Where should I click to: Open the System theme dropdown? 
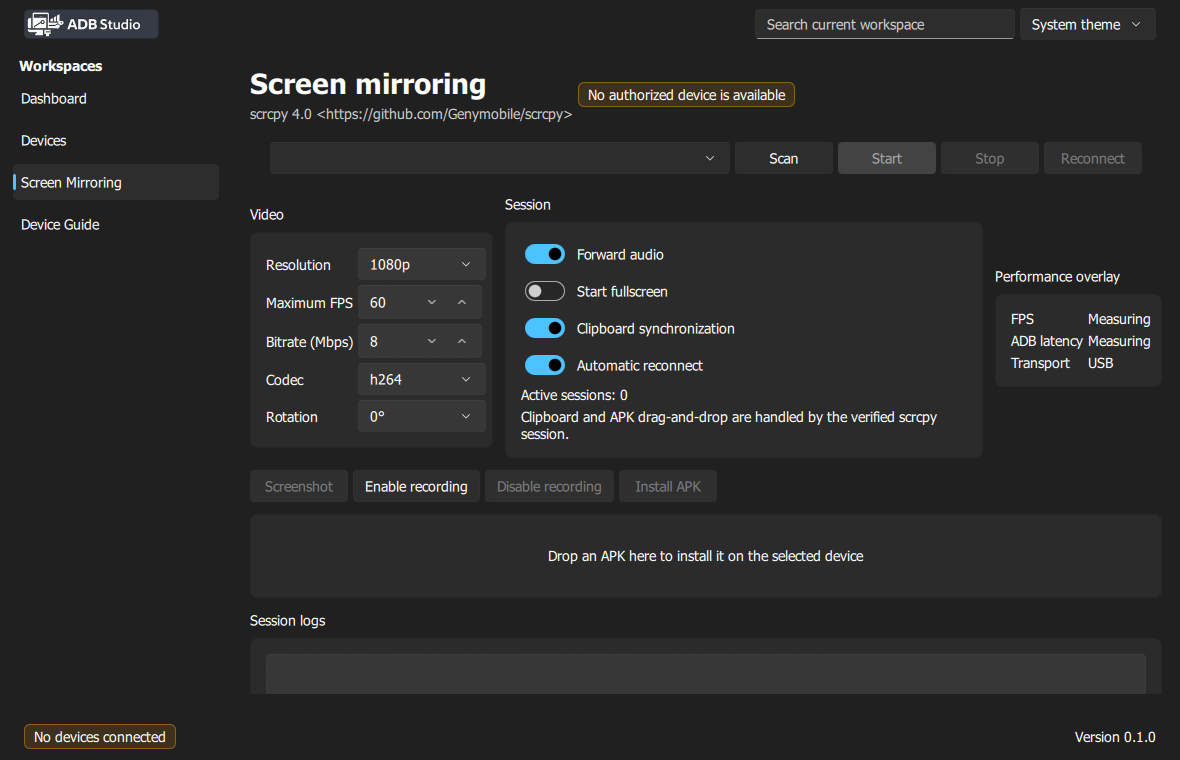click(1087, 24)
